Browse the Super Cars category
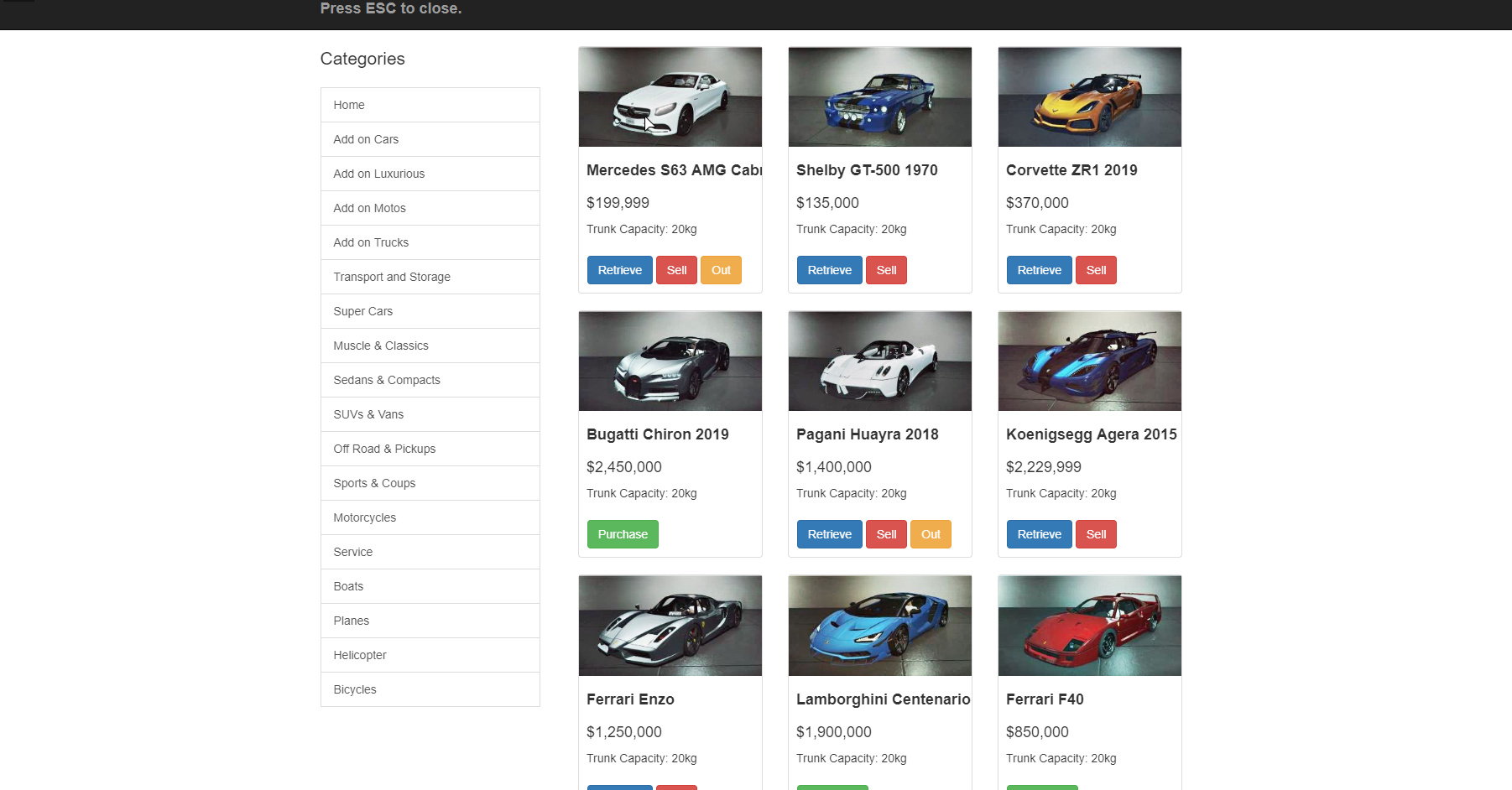This screenshot has width=1512, height=790. click(430, 311)
